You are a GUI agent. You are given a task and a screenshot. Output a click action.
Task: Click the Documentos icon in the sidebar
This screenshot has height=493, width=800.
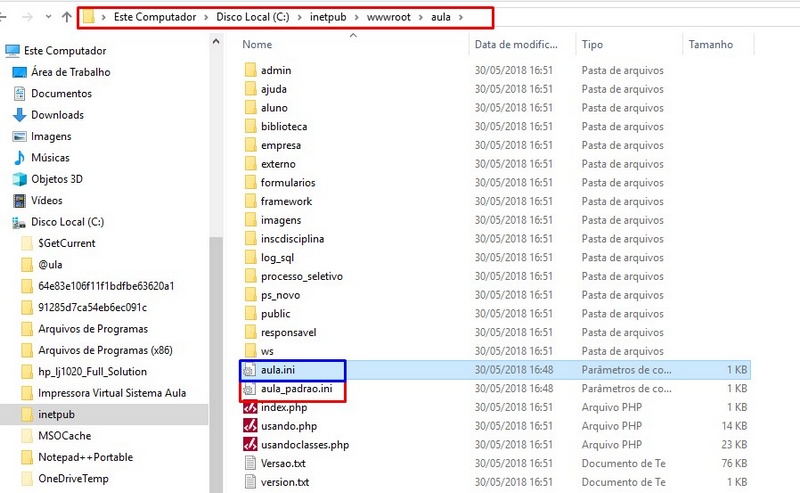[19, 93]
